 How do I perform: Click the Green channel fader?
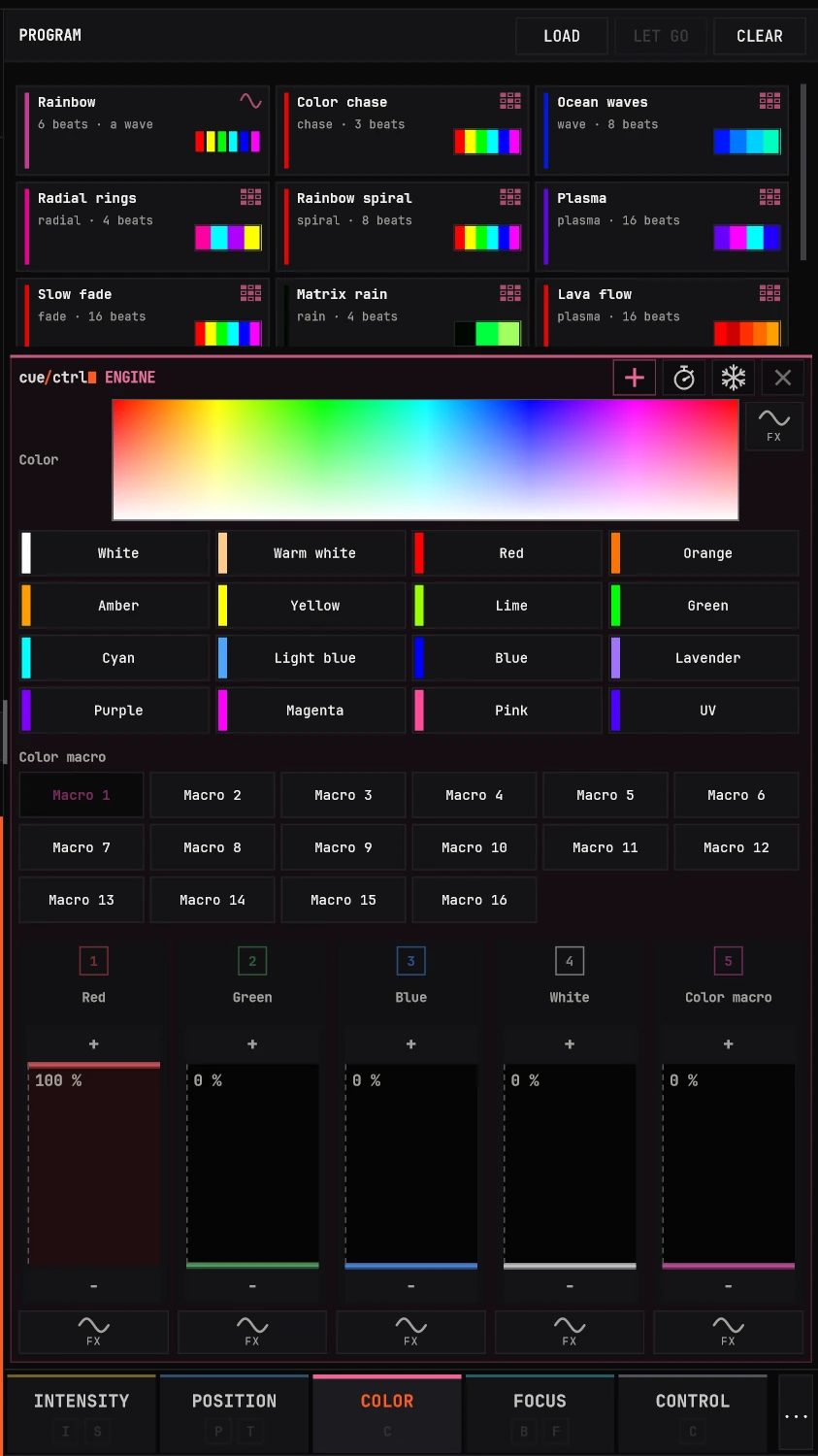252,1165
